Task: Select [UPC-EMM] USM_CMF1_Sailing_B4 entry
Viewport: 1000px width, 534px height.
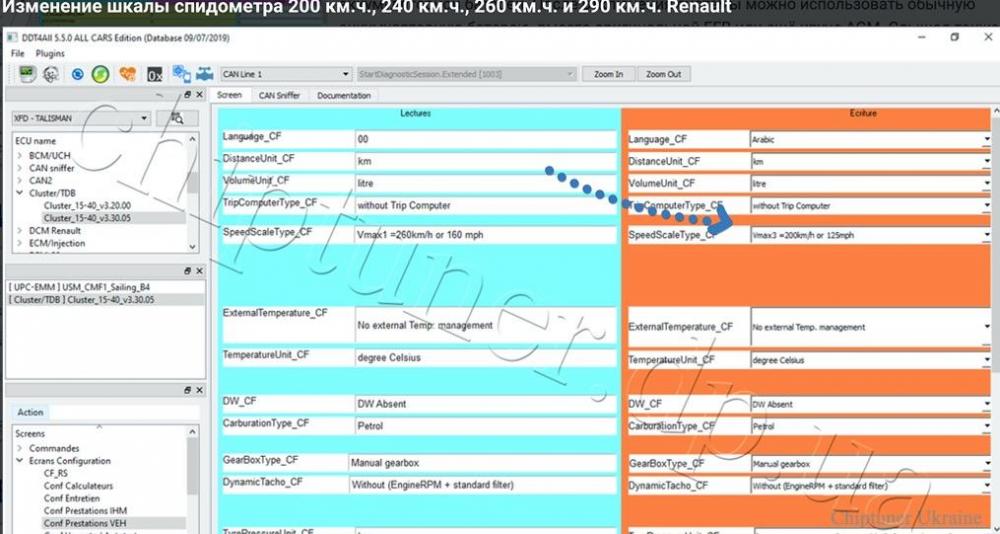Action: coord(80,287)
